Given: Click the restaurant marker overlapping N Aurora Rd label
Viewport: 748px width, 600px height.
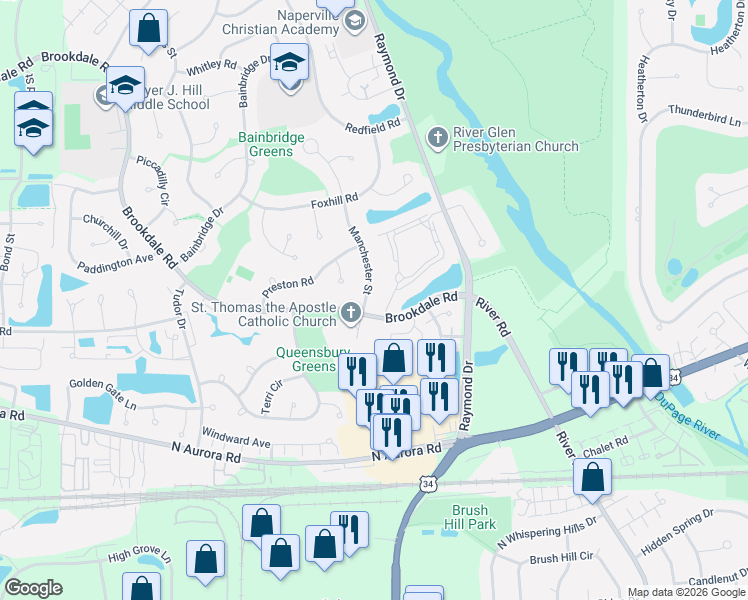Looking at the screenshot, I should (x=392, y=435).
